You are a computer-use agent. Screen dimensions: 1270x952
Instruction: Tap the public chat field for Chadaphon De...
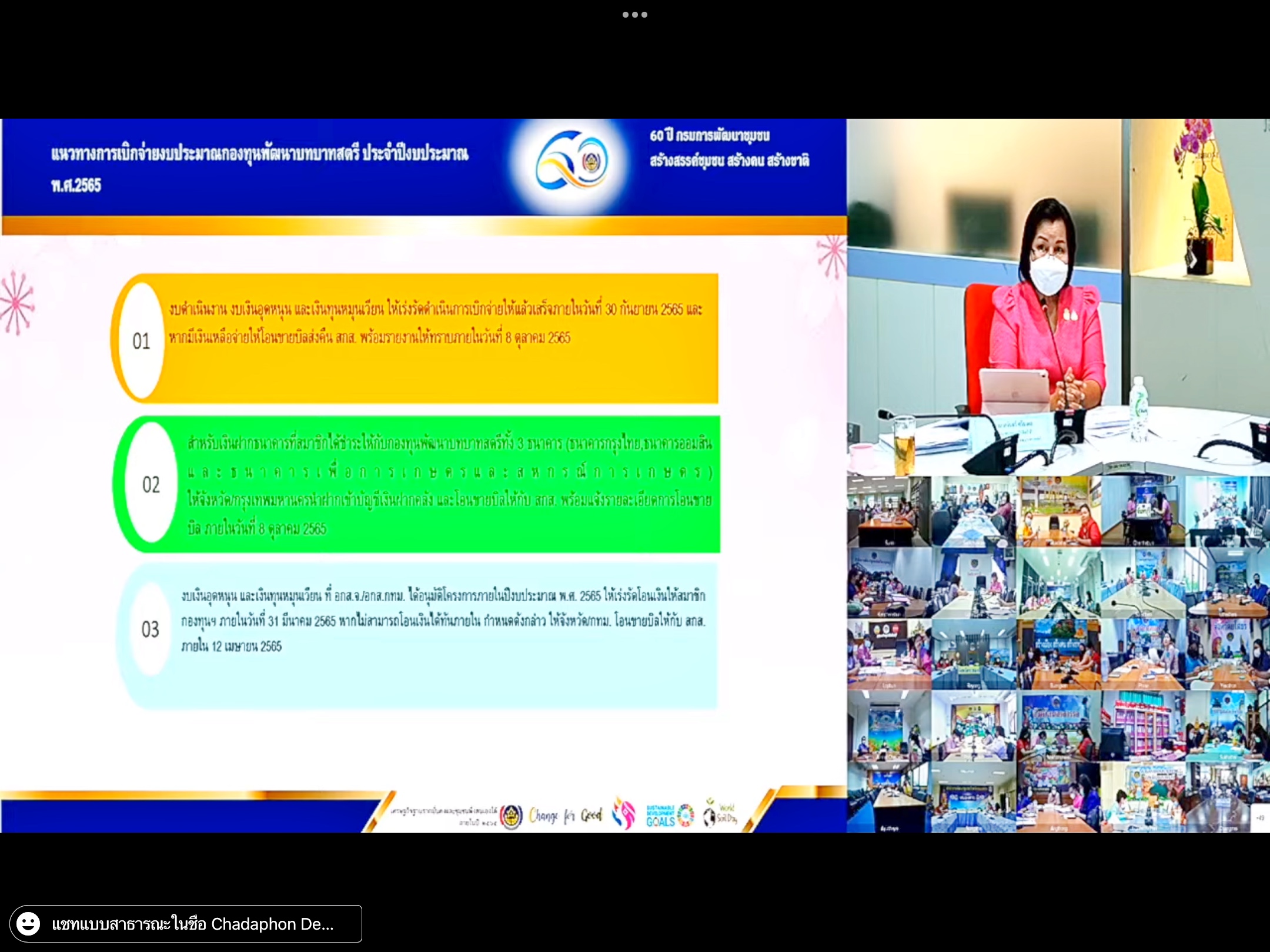tap(186, 924)
